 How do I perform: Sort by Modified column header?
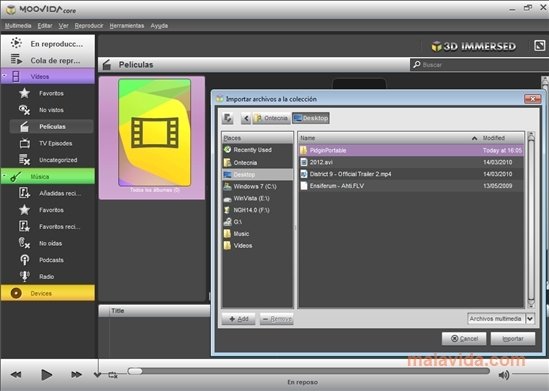[501, 138]
